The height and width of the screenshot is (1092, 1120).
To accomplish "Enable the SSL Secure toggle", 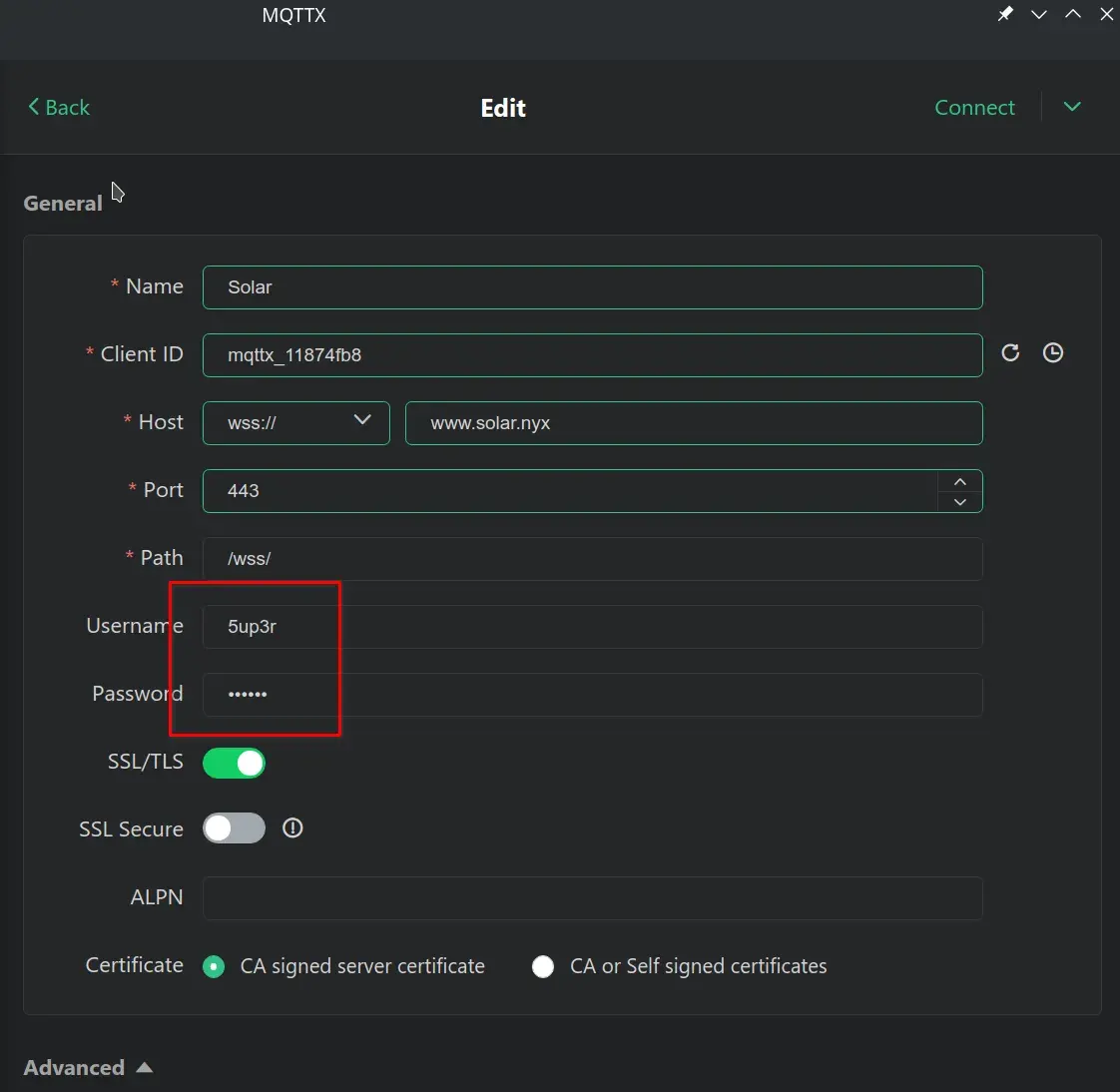I will tap(234, 828).
